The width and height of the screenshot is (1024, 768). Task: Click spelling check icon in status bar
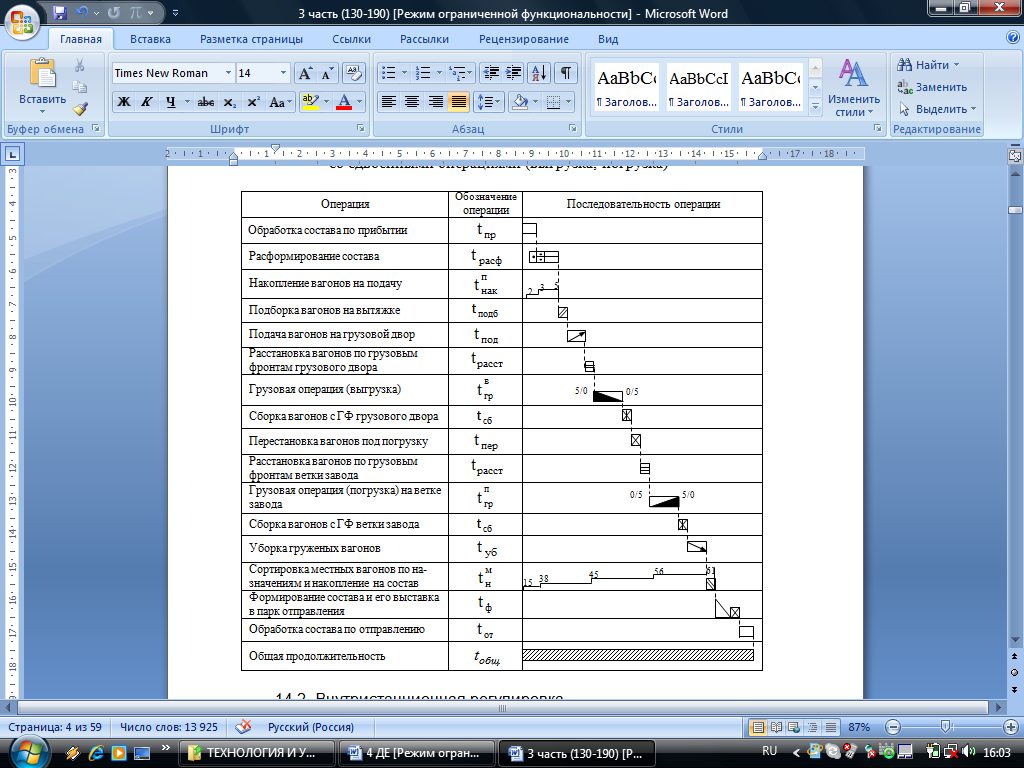pos(243,727)
